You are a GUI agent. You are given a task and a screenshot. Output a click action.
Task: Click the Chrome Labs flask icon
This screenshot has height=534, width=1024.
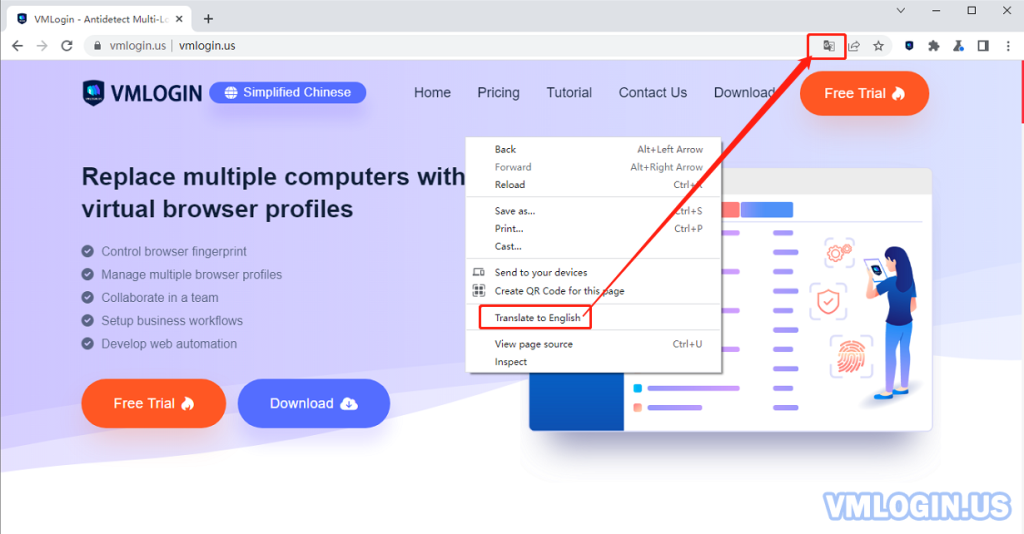point(958,46)
